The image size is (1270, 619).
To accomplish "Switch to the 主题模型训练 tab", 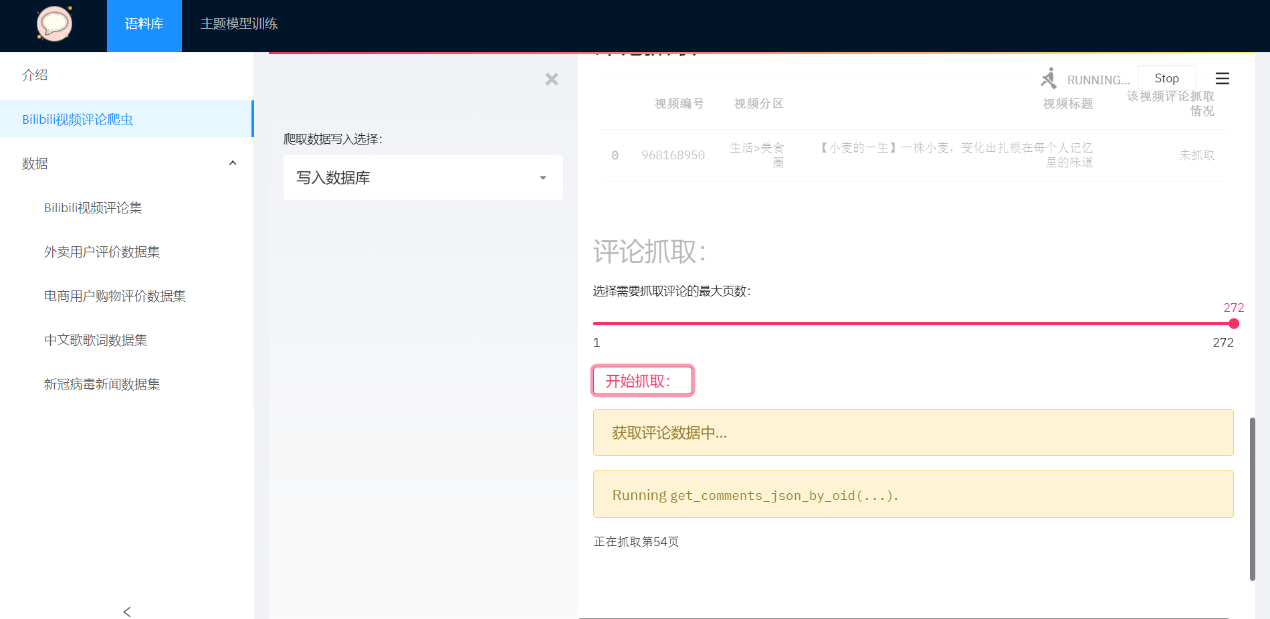I will coord(239,24).
